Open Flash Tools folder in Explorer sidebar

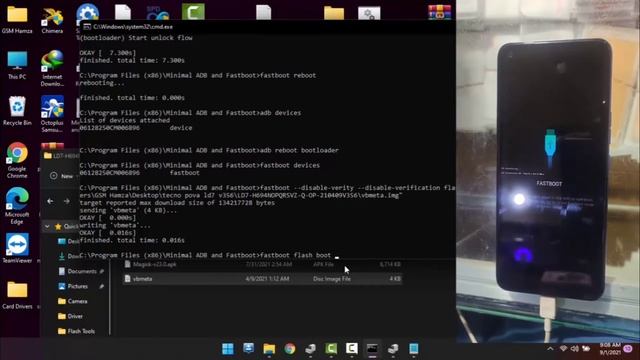(x=76, y=331)
